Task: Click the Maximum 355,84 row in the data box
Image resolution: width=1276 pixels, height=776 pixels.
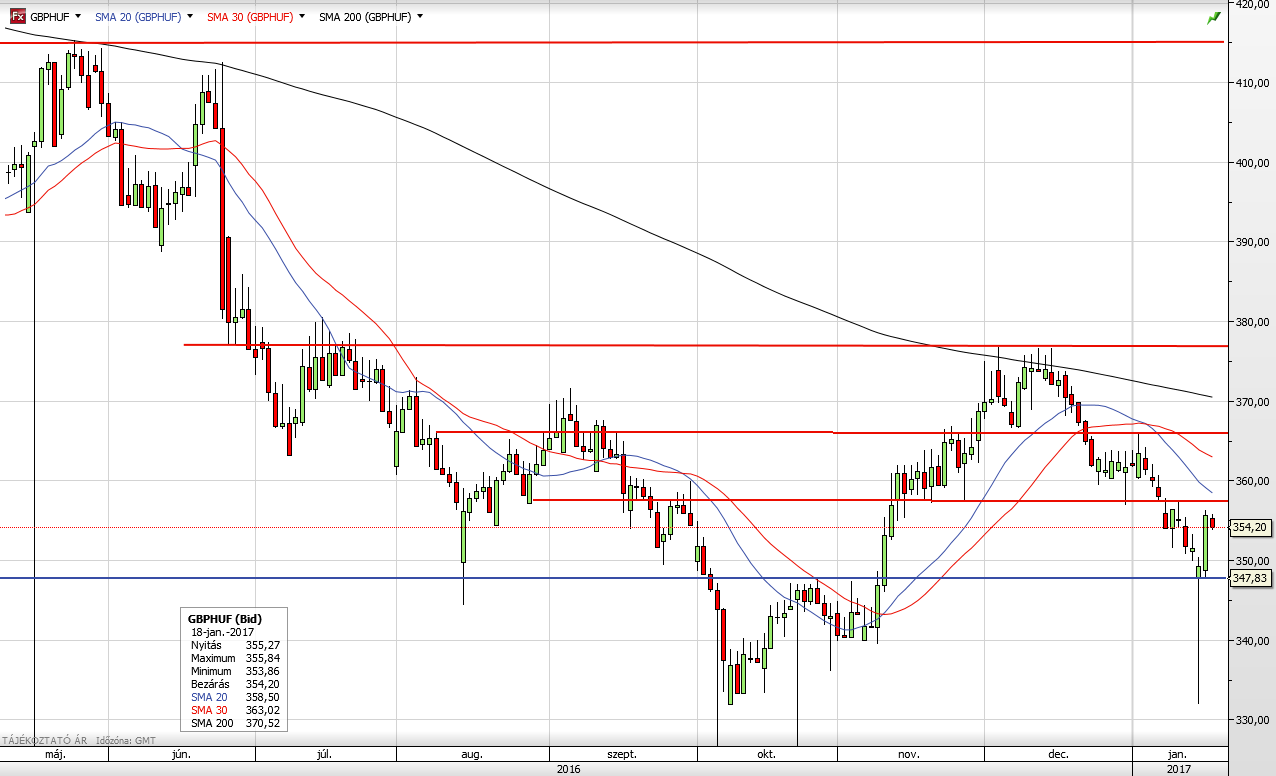Action: [234, 658]
